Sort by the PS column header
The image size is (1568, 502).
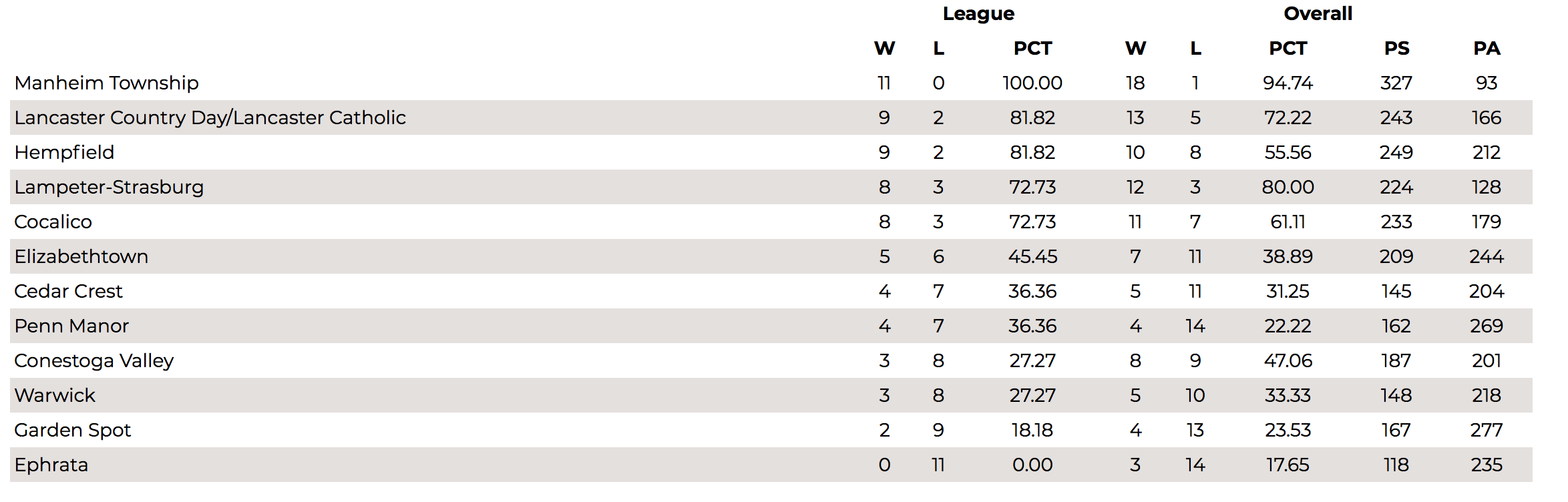click(1396, 48)
